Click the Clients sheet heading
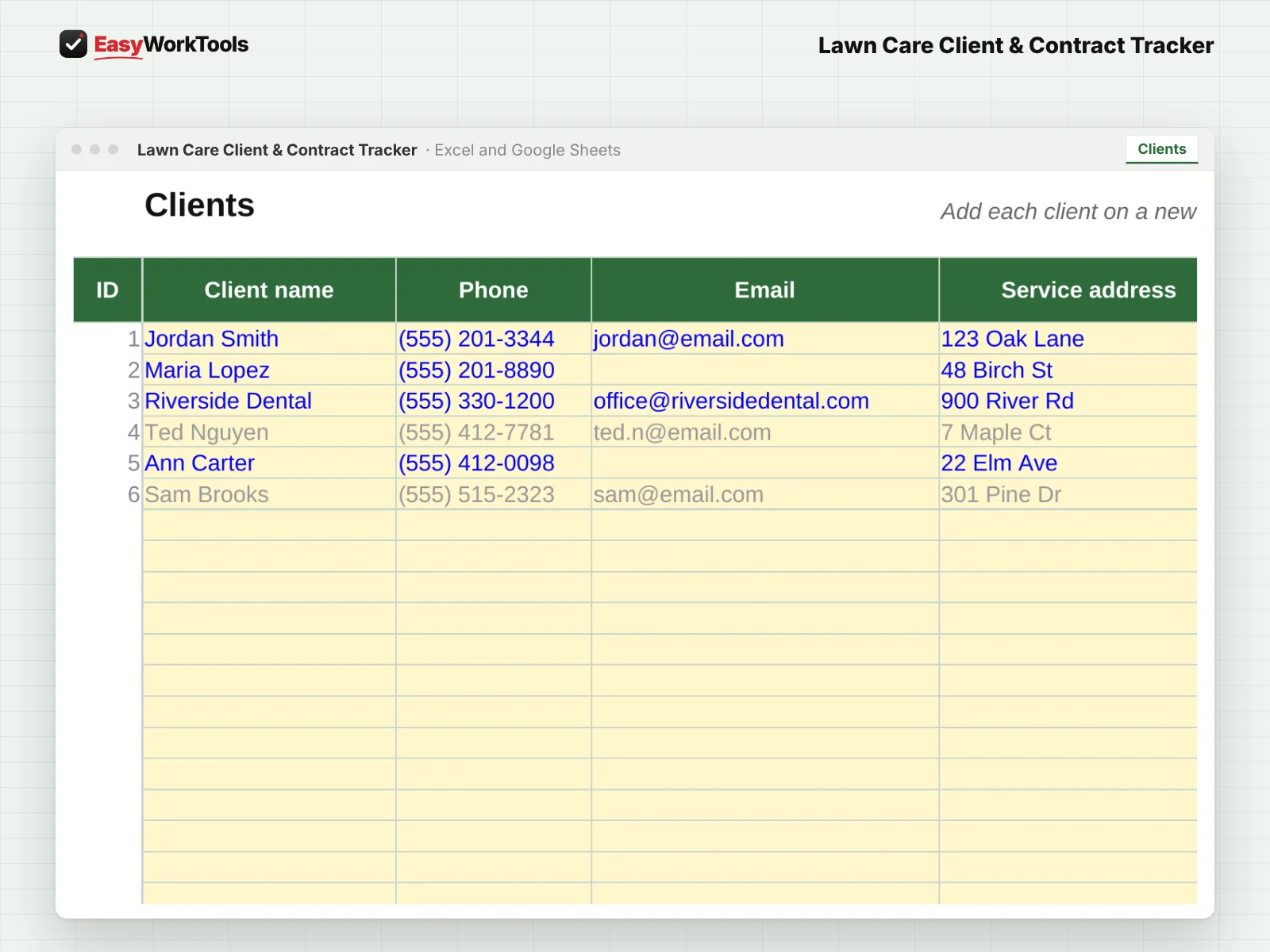The width and height of the screenshot is (1270, 952). 199,205
